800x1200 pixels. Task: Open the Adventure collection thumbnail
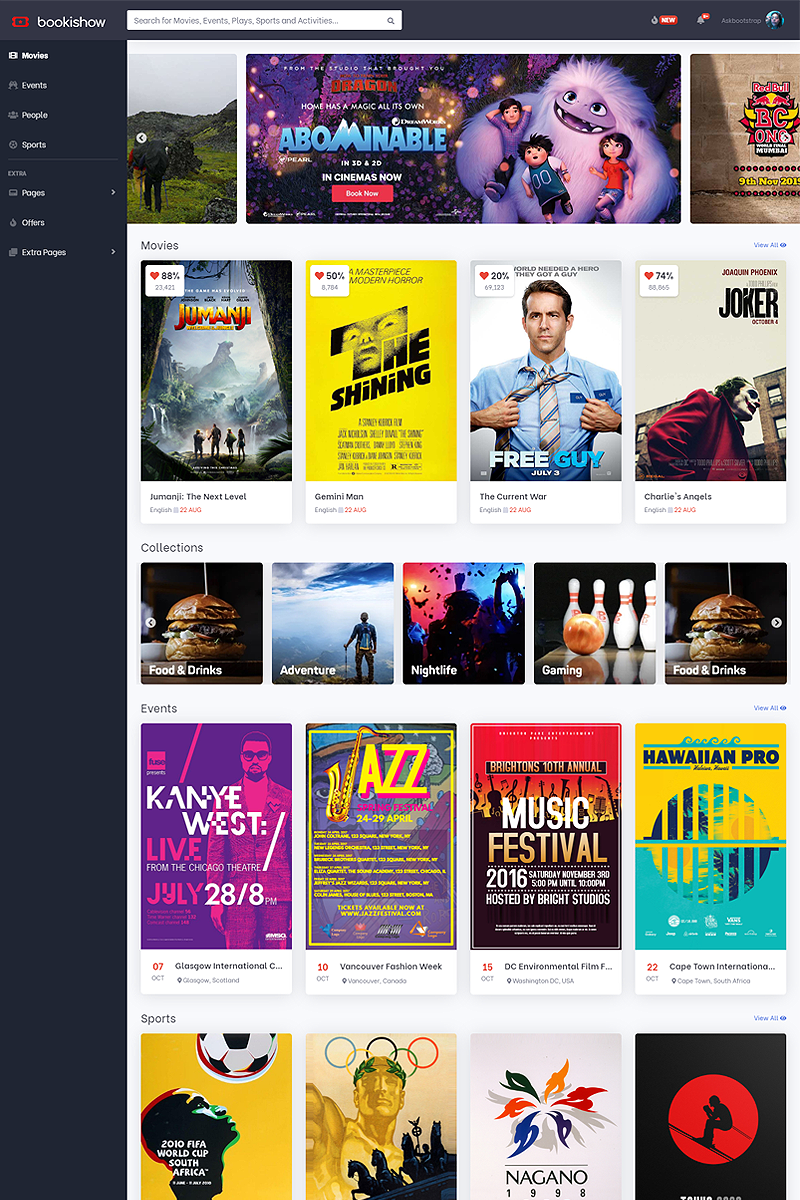coord(333,623)
